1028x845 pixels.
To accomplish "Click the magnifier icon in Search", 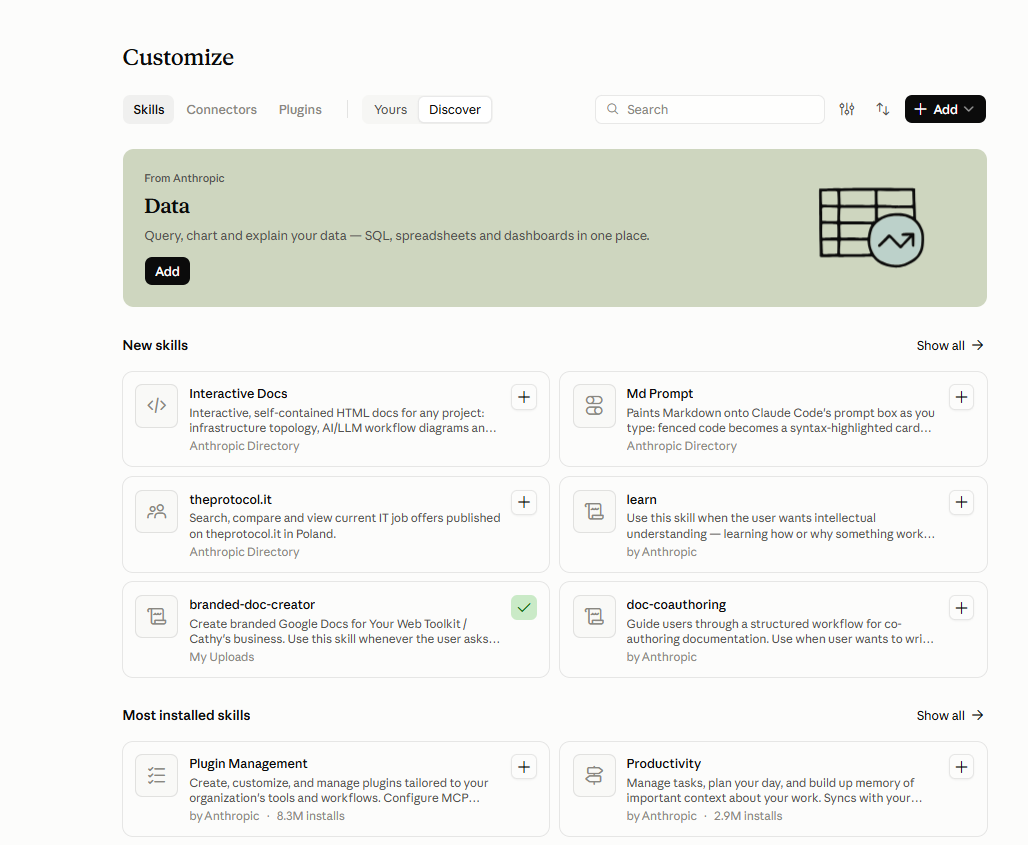I will click(612, 109).
